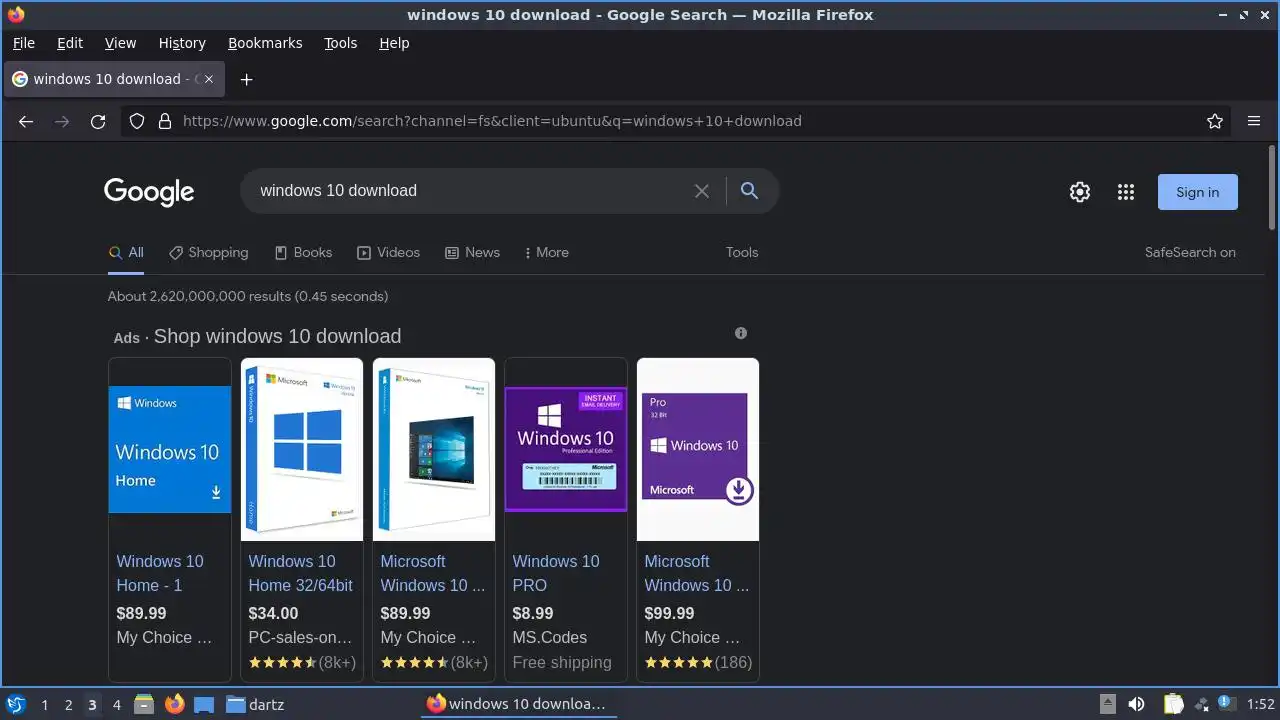The height and width of the screenshot is (720, 1280).
Task: Submit the search with the magnifier icon
Action: click(749, 191)
